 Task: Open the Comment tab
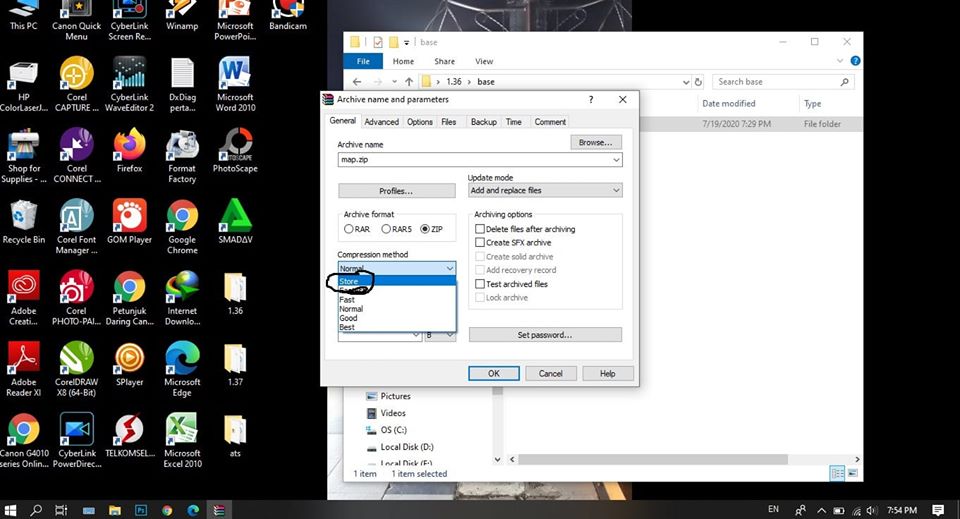(550, 122)
